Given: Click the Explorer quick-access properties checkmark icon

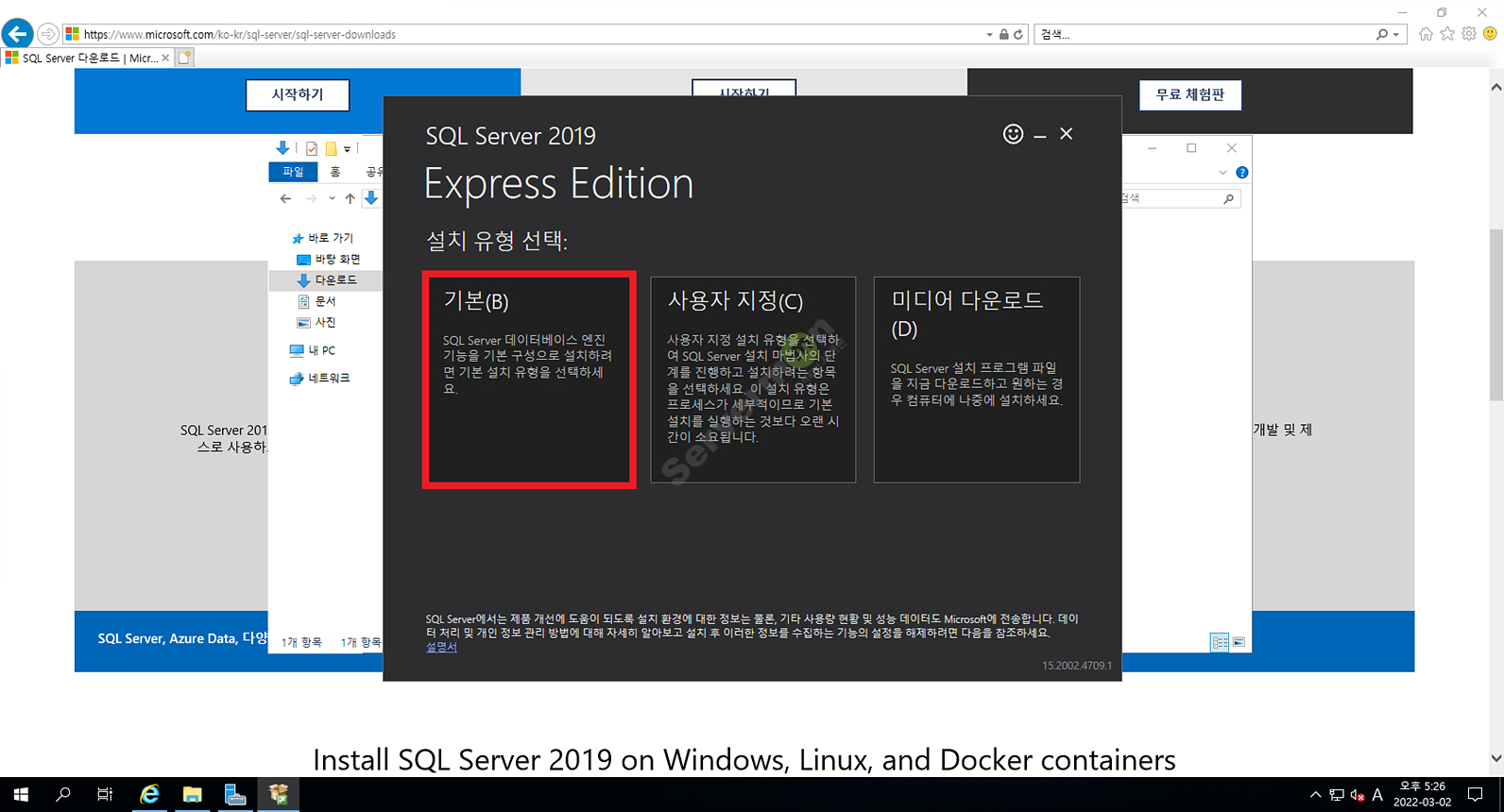Looking at the screenshot, I should pos(312,148).
